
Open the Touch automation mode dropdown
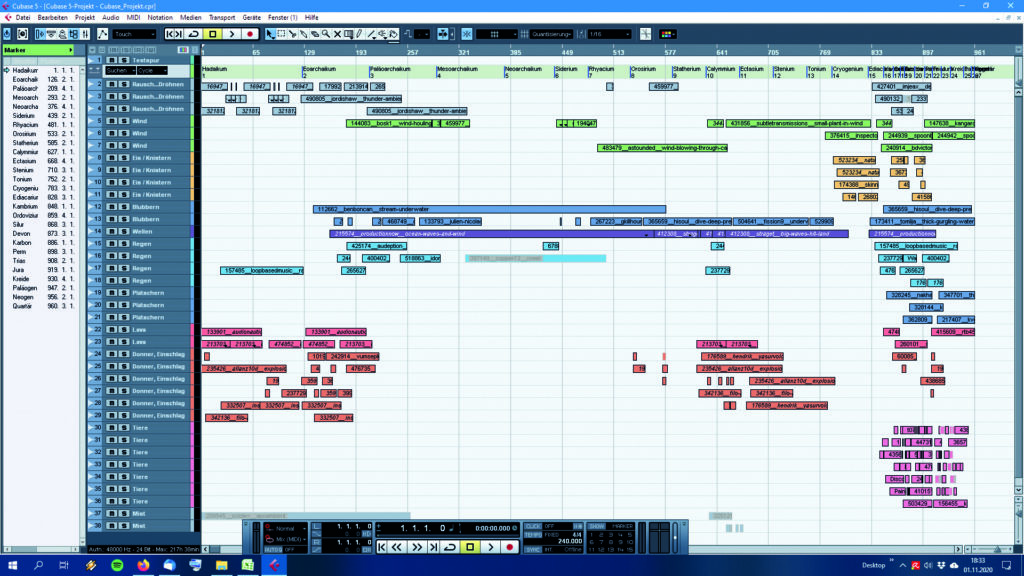[x=135, y=34]
